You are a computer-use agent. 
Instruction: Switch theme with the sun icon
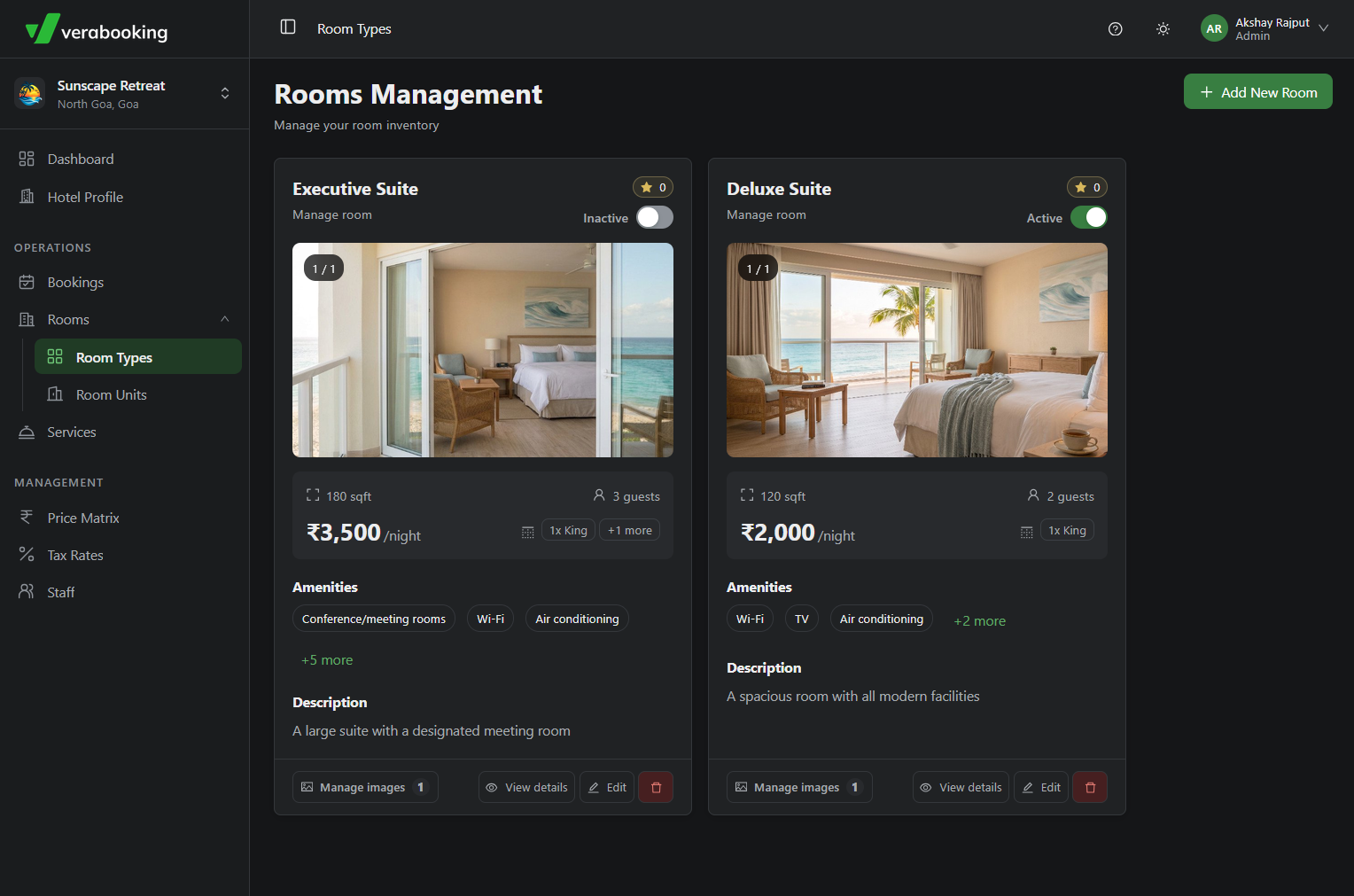(1163, 29)
